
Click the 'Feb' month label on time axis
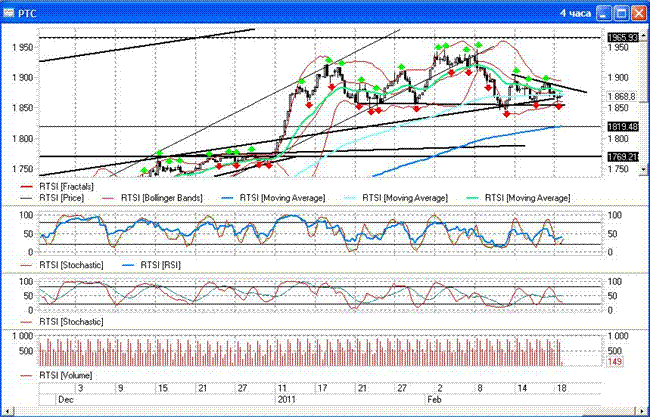tap(434, 400)
